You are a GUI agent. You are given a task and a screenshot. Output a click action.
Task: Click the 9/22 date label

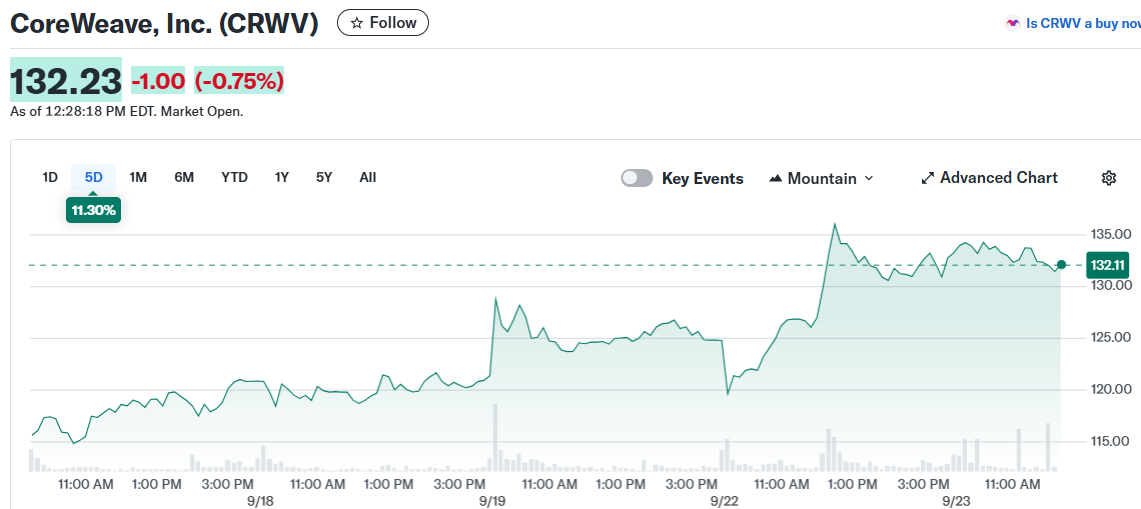pyautogui.click(x=725, y=502)
